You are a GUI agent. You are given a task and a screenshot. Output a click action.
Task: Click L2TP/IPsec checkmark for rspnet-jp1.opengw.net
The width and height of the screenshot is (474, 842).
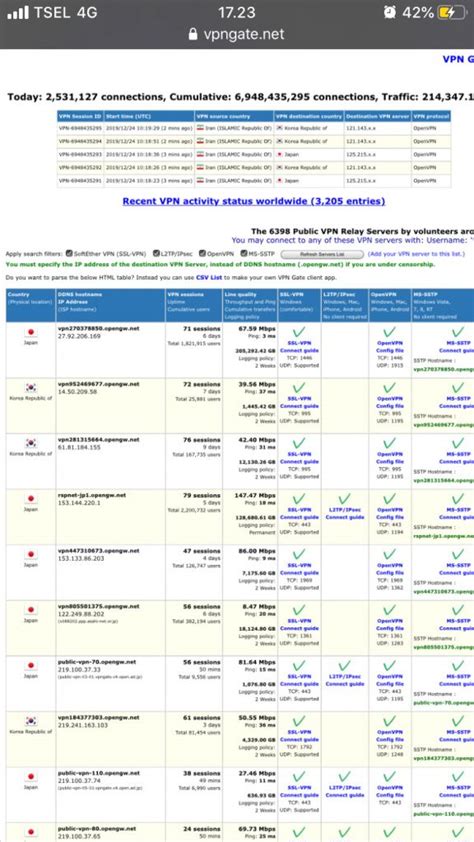(x=345, y=499)
